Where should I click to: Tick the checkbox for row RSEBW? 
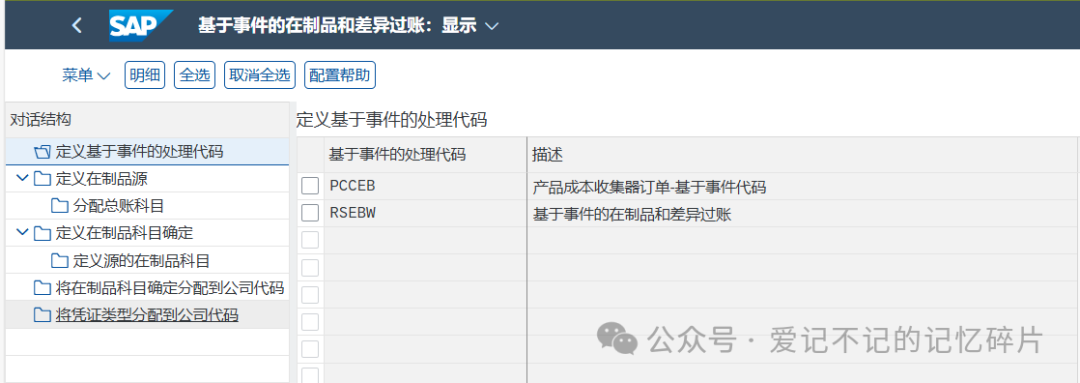[x=310, y=213]
